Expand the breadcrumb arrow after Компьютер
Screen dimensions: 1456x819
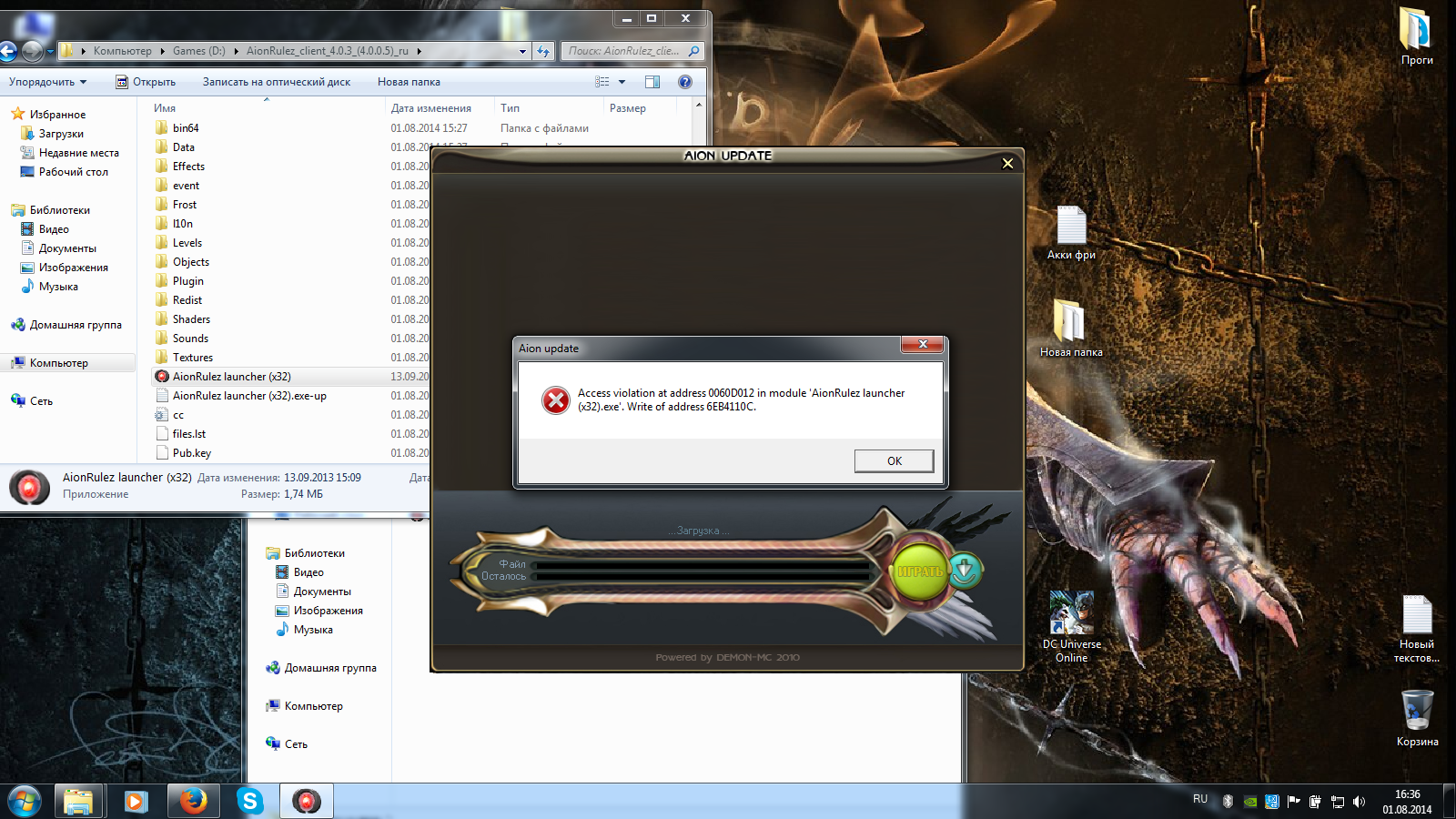[162, 51]
